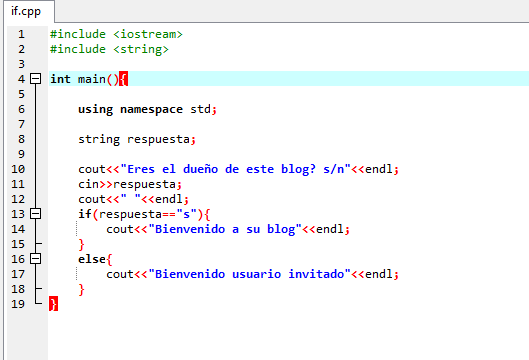Click line number 13 in the margin
This screenshot has height=360, width=529.
tap(18, 214)
